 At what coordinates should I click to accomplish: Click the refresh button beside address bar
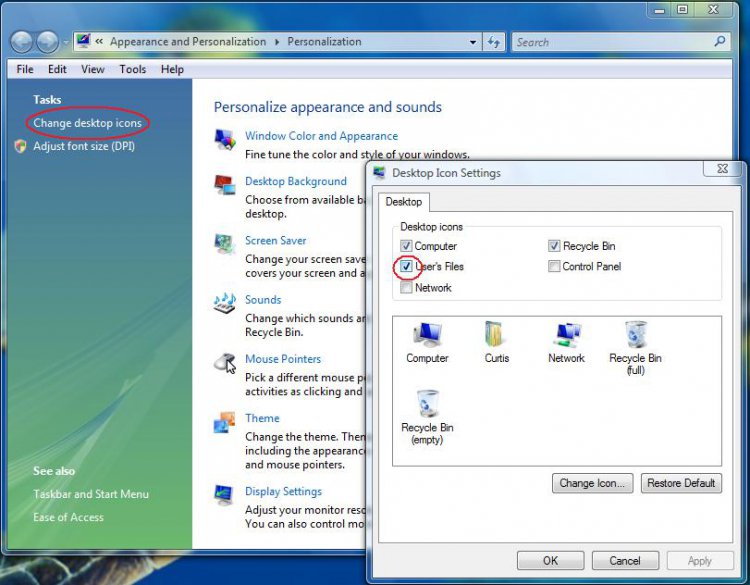point(494,42)
